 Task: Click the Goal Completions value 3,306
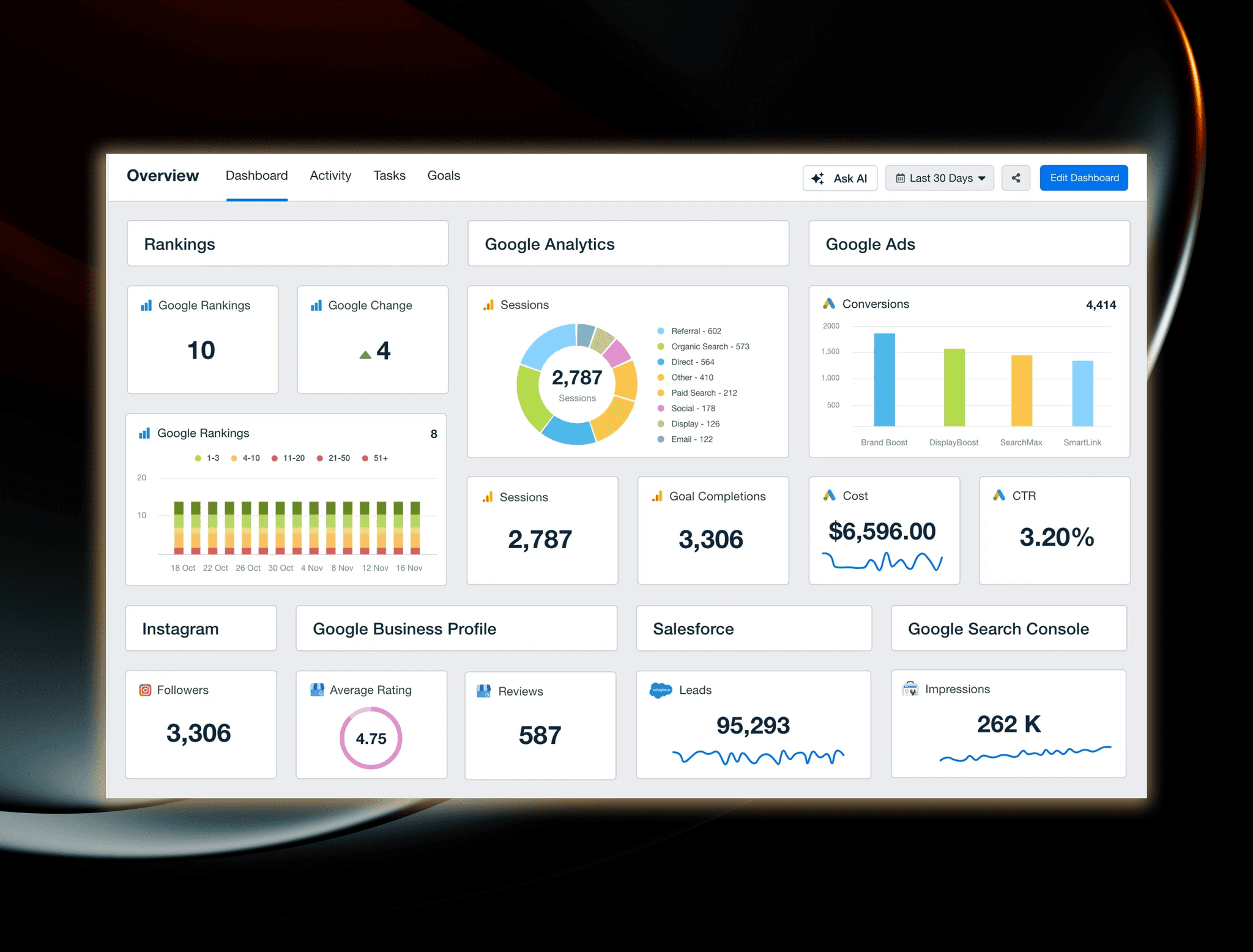(x=711, y=540)
